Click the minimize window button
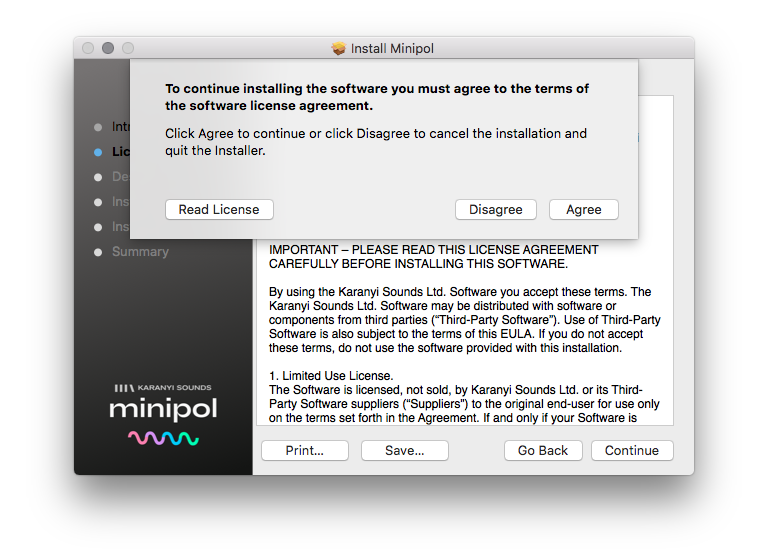The image size is (763, 553). [x=108, y=48]
